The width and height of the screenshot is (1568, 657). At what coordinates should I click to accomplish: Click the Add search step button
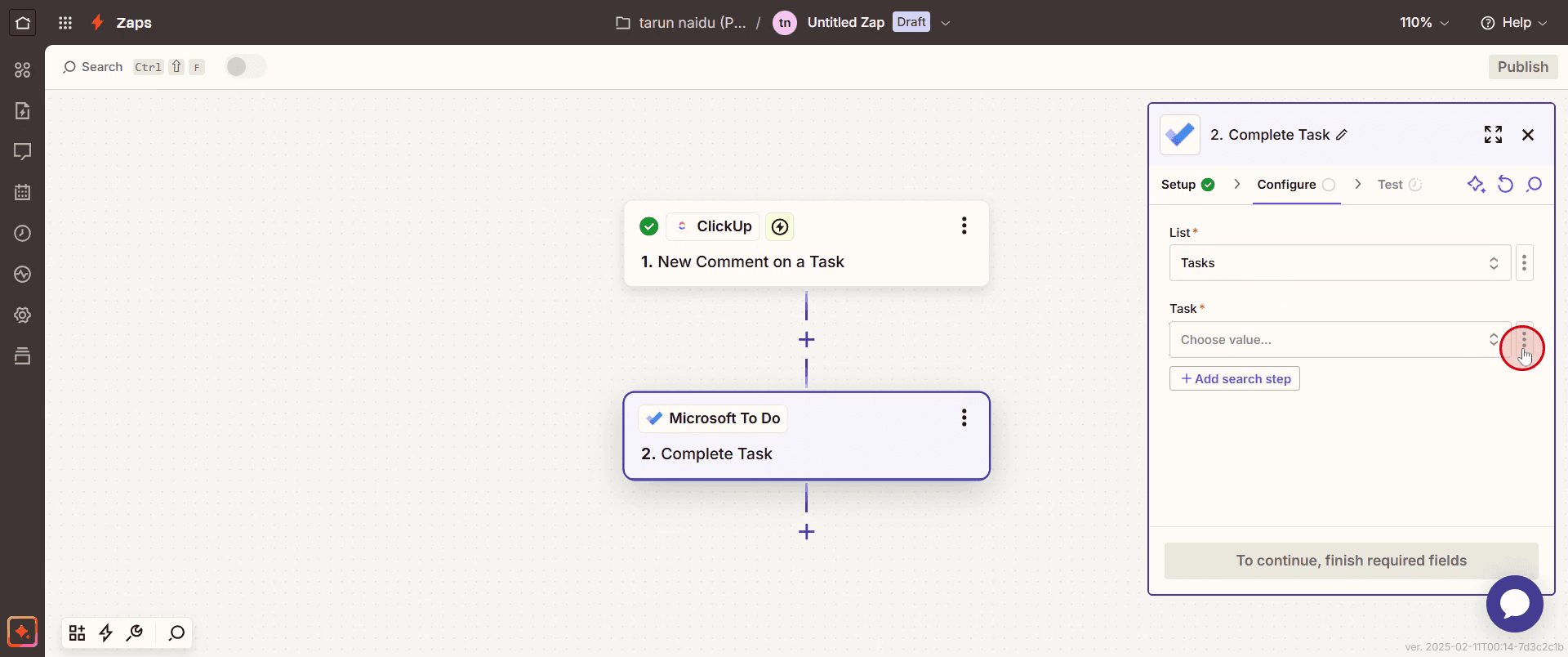point(1235,378)
